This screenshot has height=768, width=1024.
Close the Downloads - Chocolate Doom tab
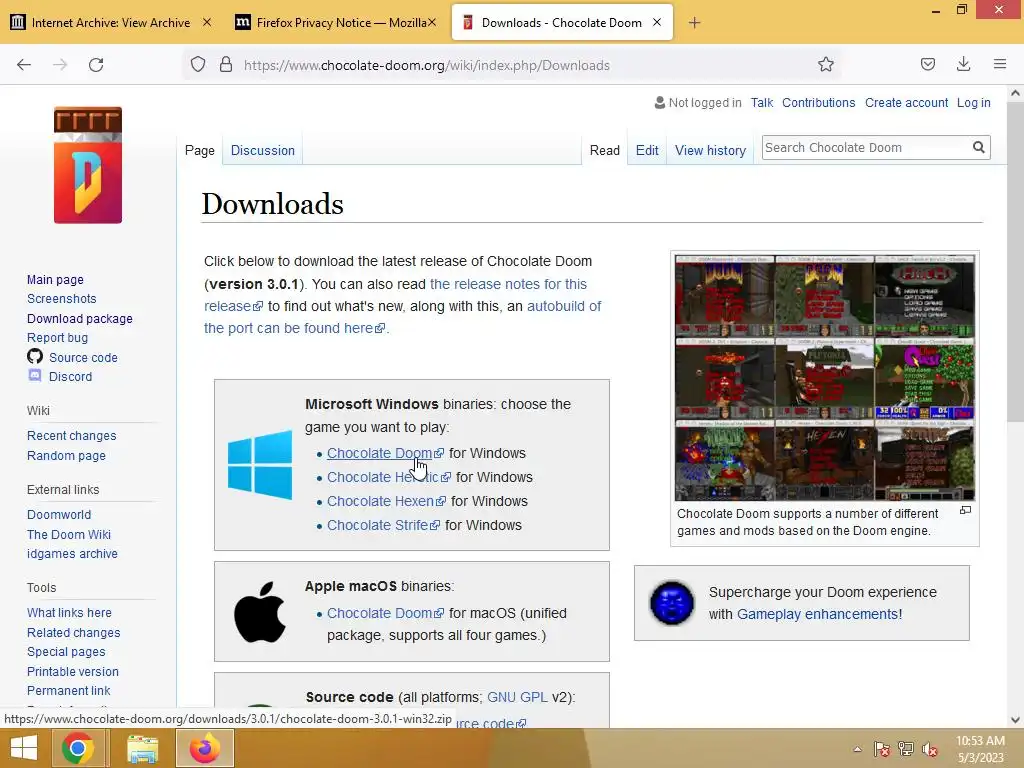(657, 22)
